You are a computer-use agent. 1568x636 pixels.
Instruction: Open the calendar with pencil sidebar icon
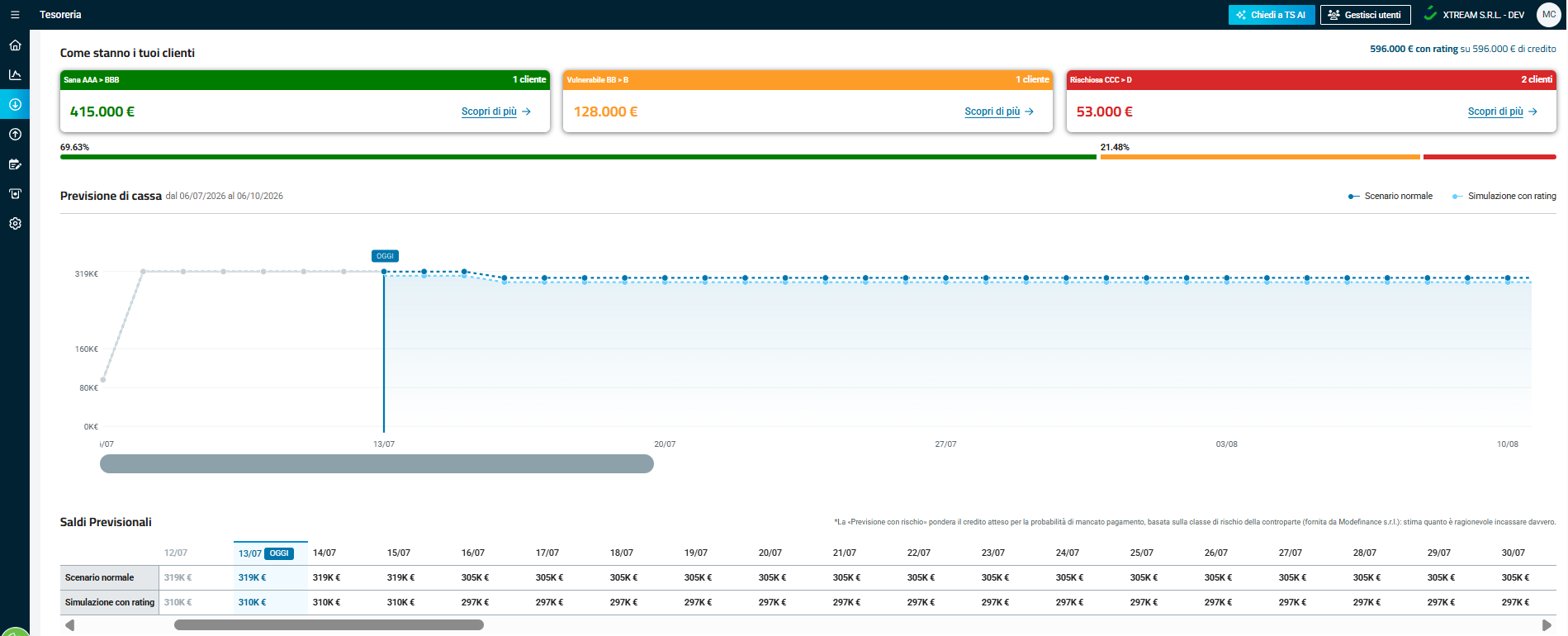point(15,164)
